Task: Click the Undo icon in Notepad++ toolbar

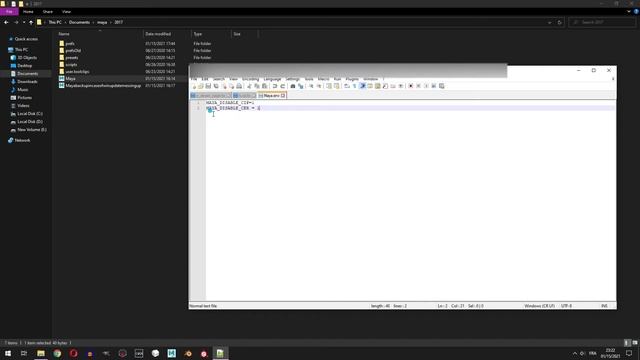Action: click(275, 86)
